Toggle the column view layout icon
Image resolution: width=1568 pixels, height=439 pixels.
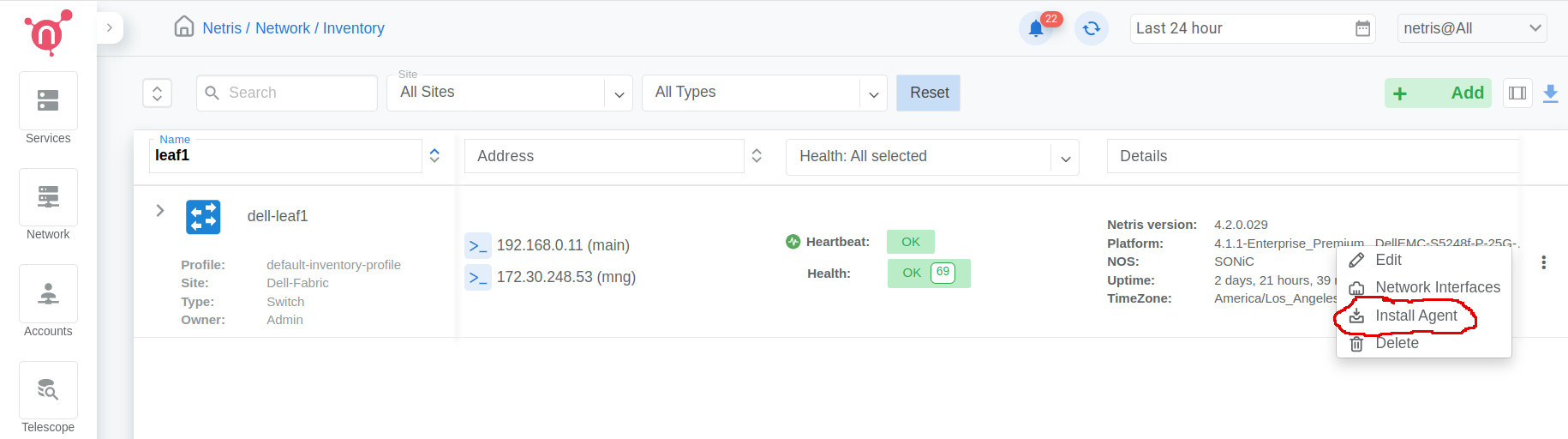tap(1517, 93)
